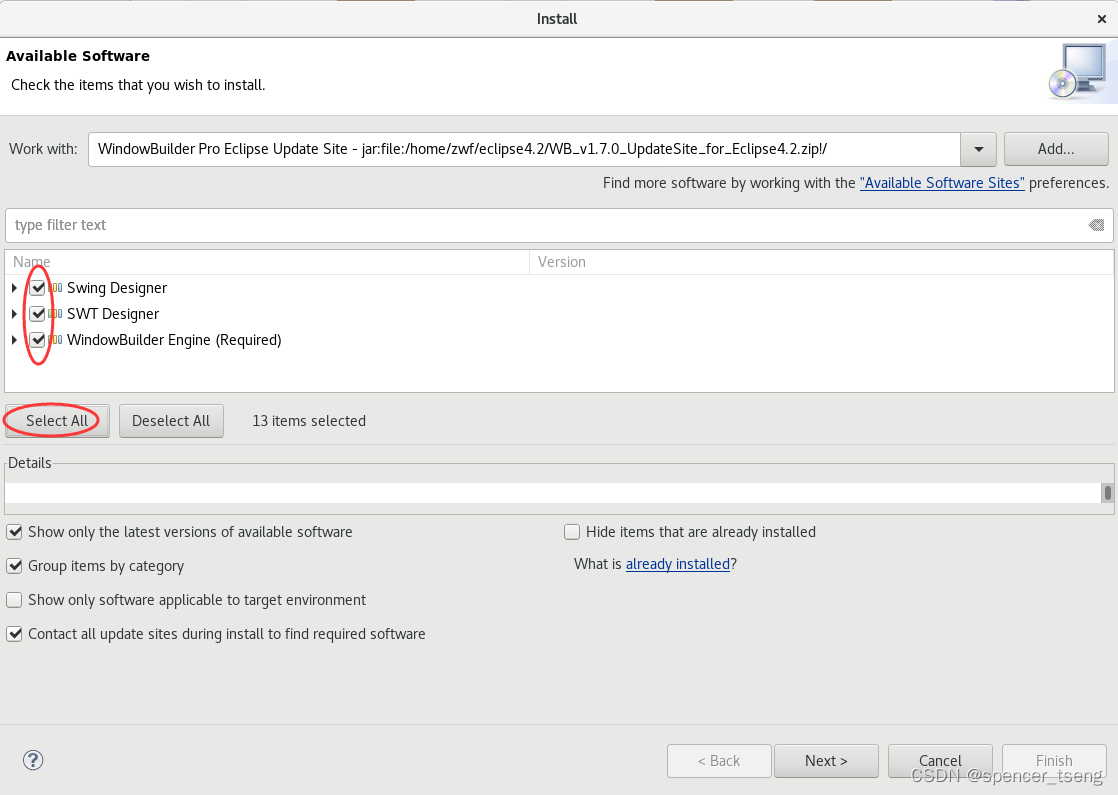The width and height of the screenshot is (1118, 795).
Task: Uncheck the SWT Designer item
Action: (37, 313)
